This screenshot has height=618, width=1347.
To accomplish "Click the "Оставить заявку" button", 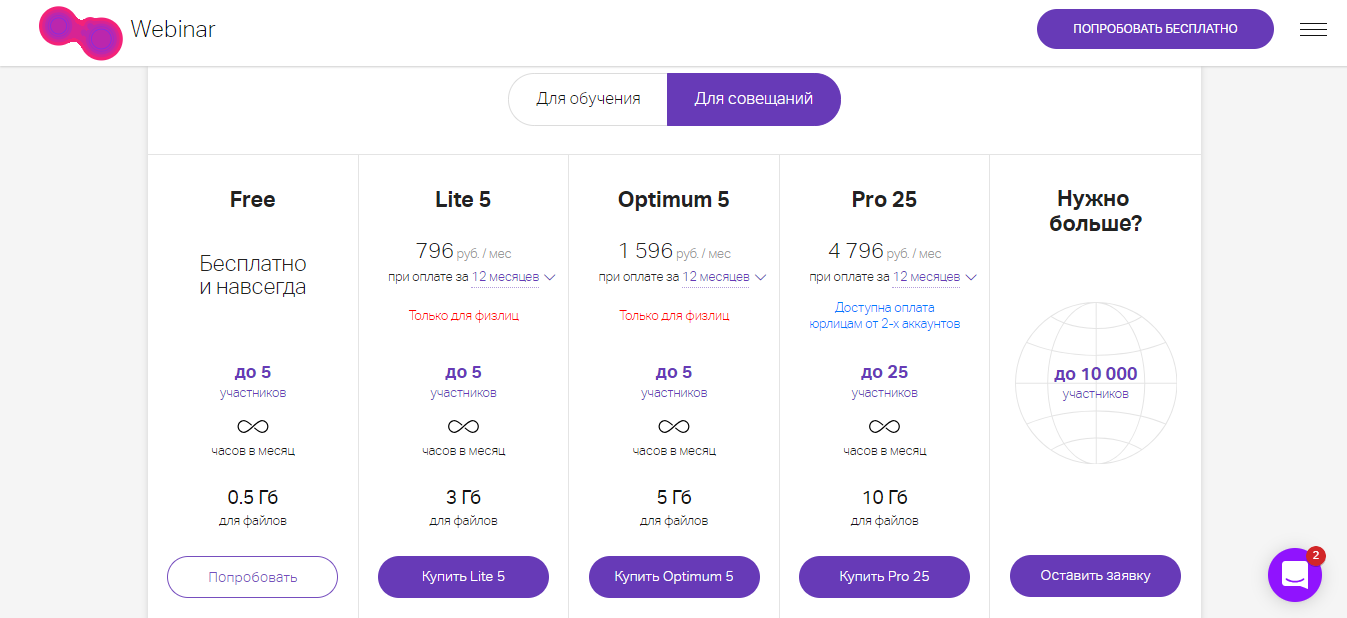I will coord(1095,576).
